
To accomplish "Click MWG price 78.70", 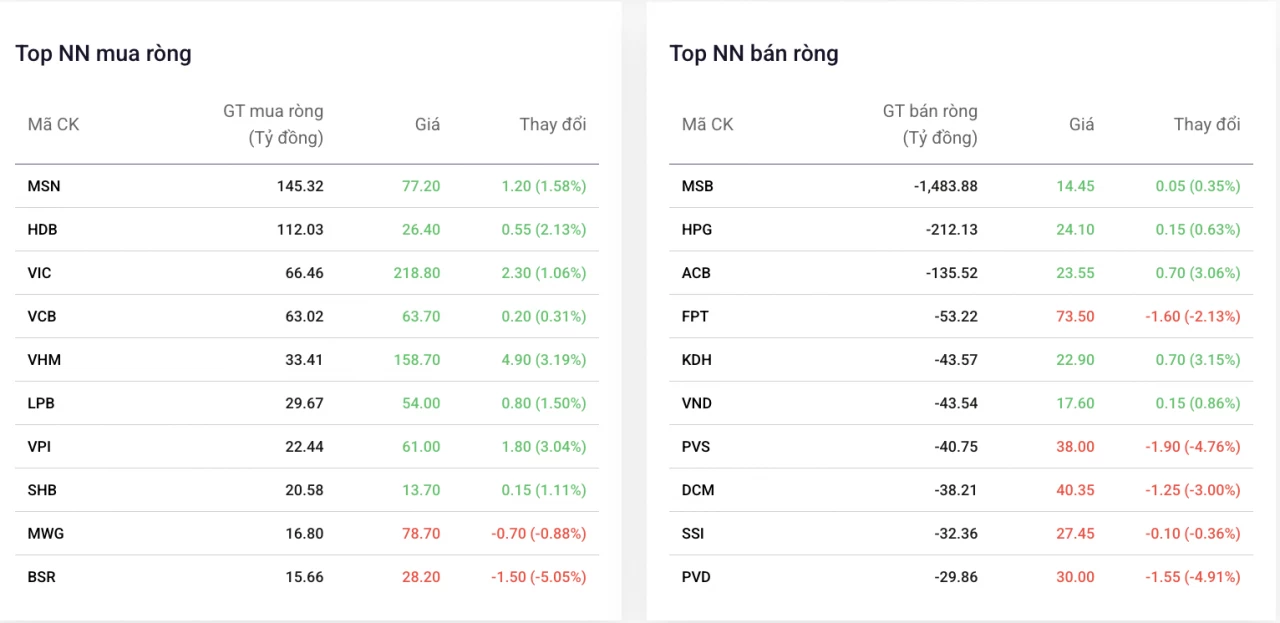I will (x=421, y=534).
